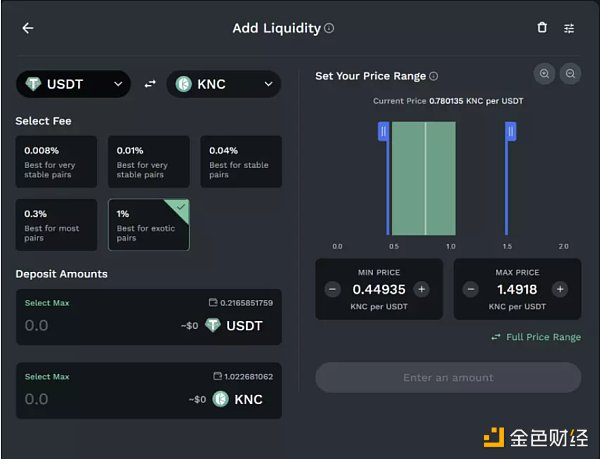The height and width of the screenshot is (459, 600).
Task: Click the Full Price Range link
Action: (536, 337)
